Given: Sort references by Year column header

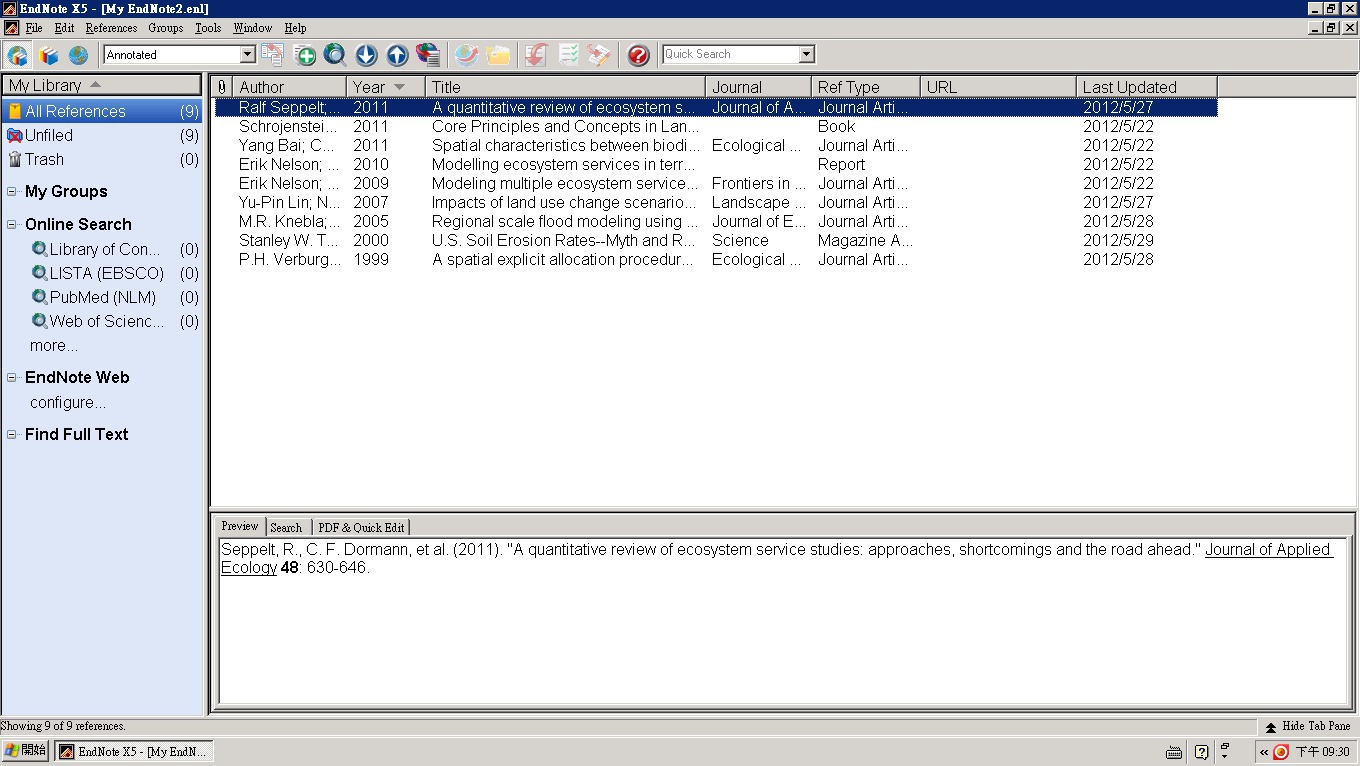Looking at the screenshot, I should tap(369, 87).
